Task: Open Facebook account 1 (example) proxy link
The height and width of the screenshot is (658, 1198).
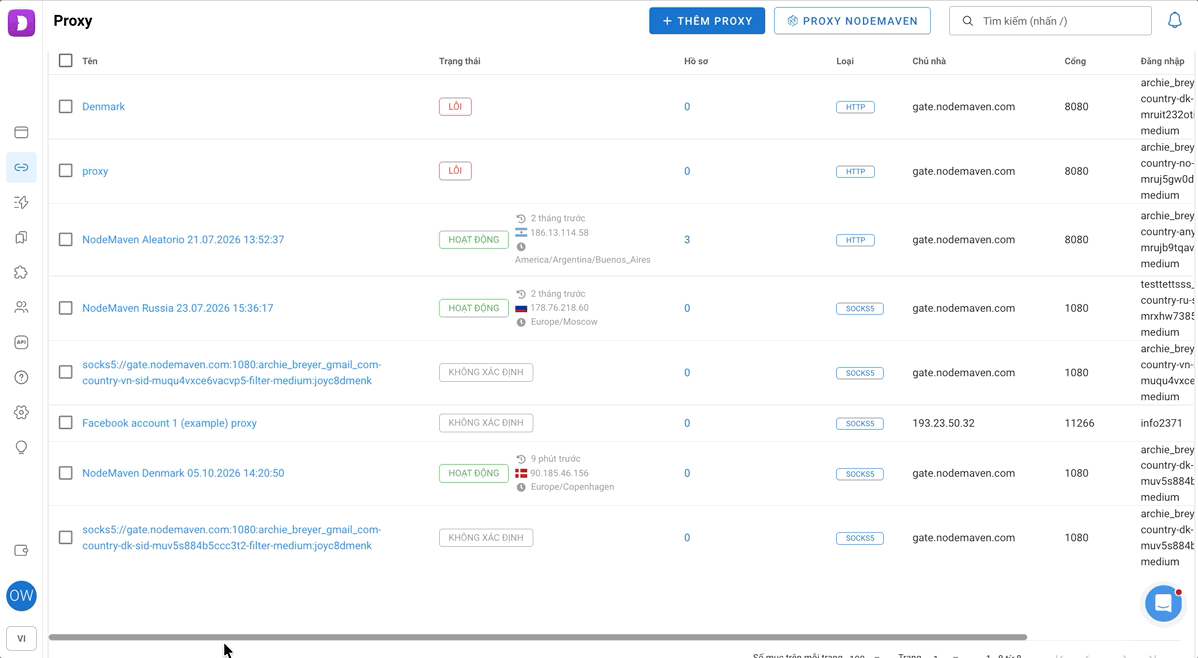Action: [169, 423]
